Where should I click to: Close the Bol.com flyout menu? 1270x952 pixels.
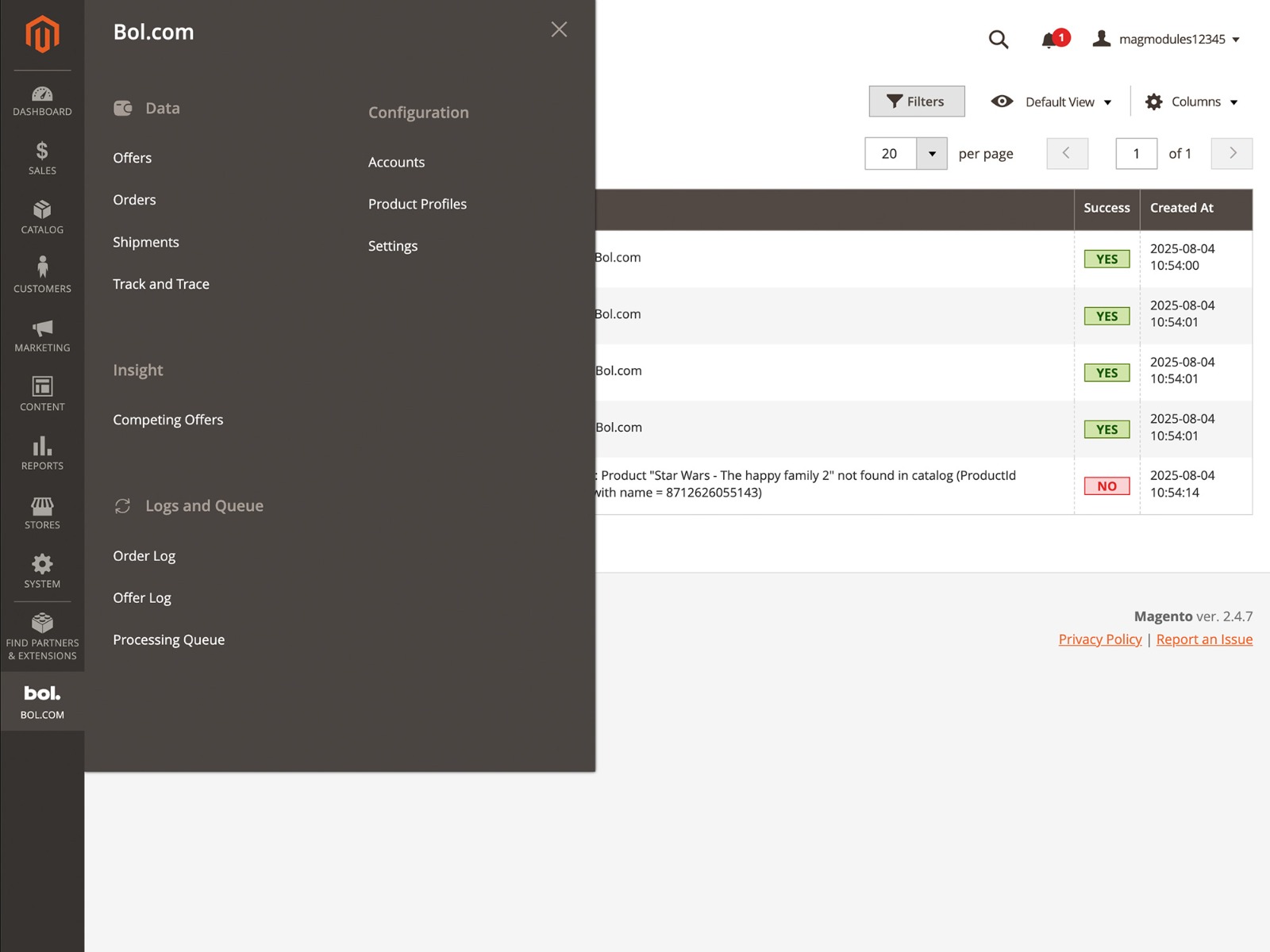[x=559, y=29]
